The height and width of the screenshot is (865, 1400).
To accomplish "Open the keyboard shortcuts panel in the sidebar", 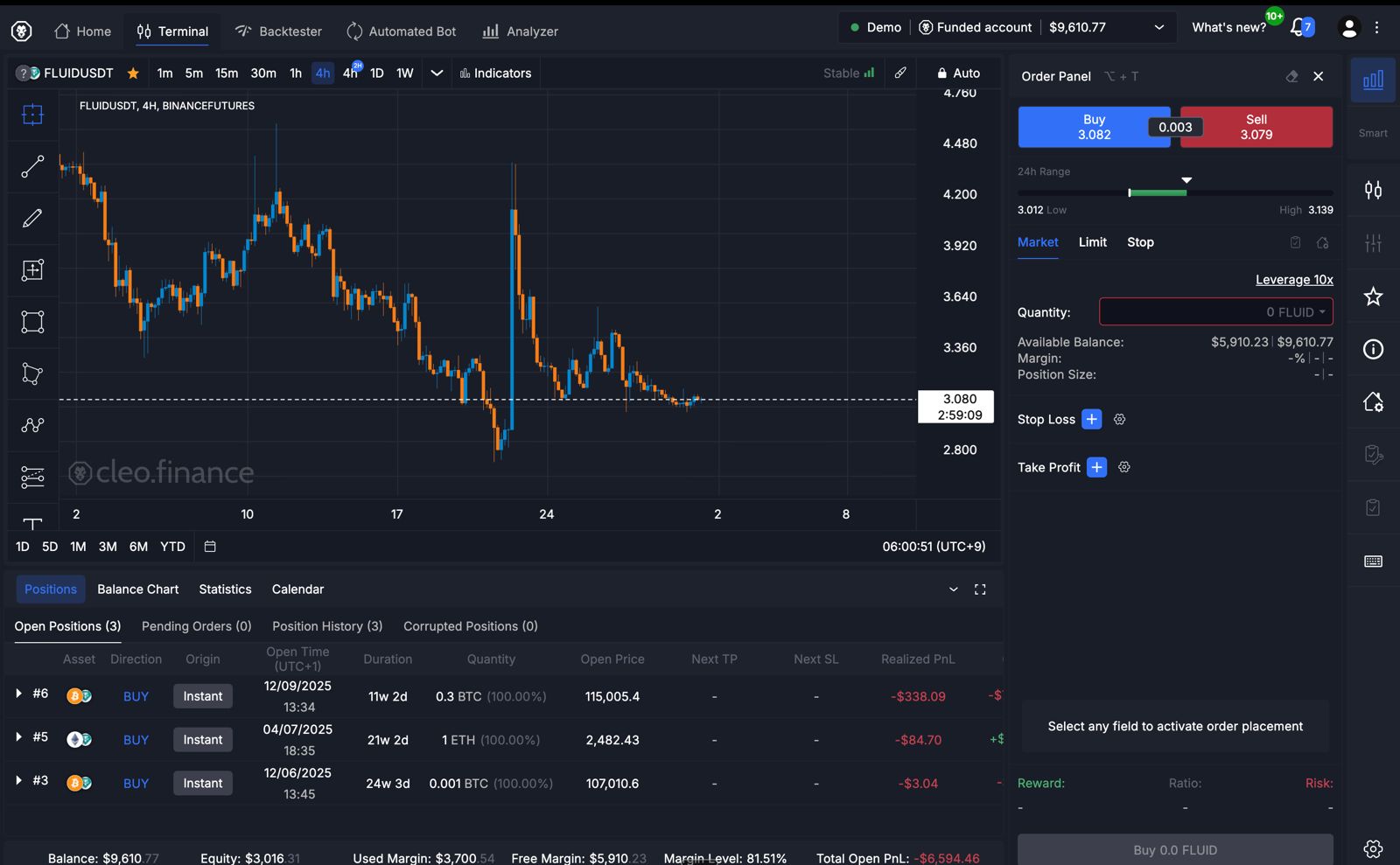I will click(1372, 561).
